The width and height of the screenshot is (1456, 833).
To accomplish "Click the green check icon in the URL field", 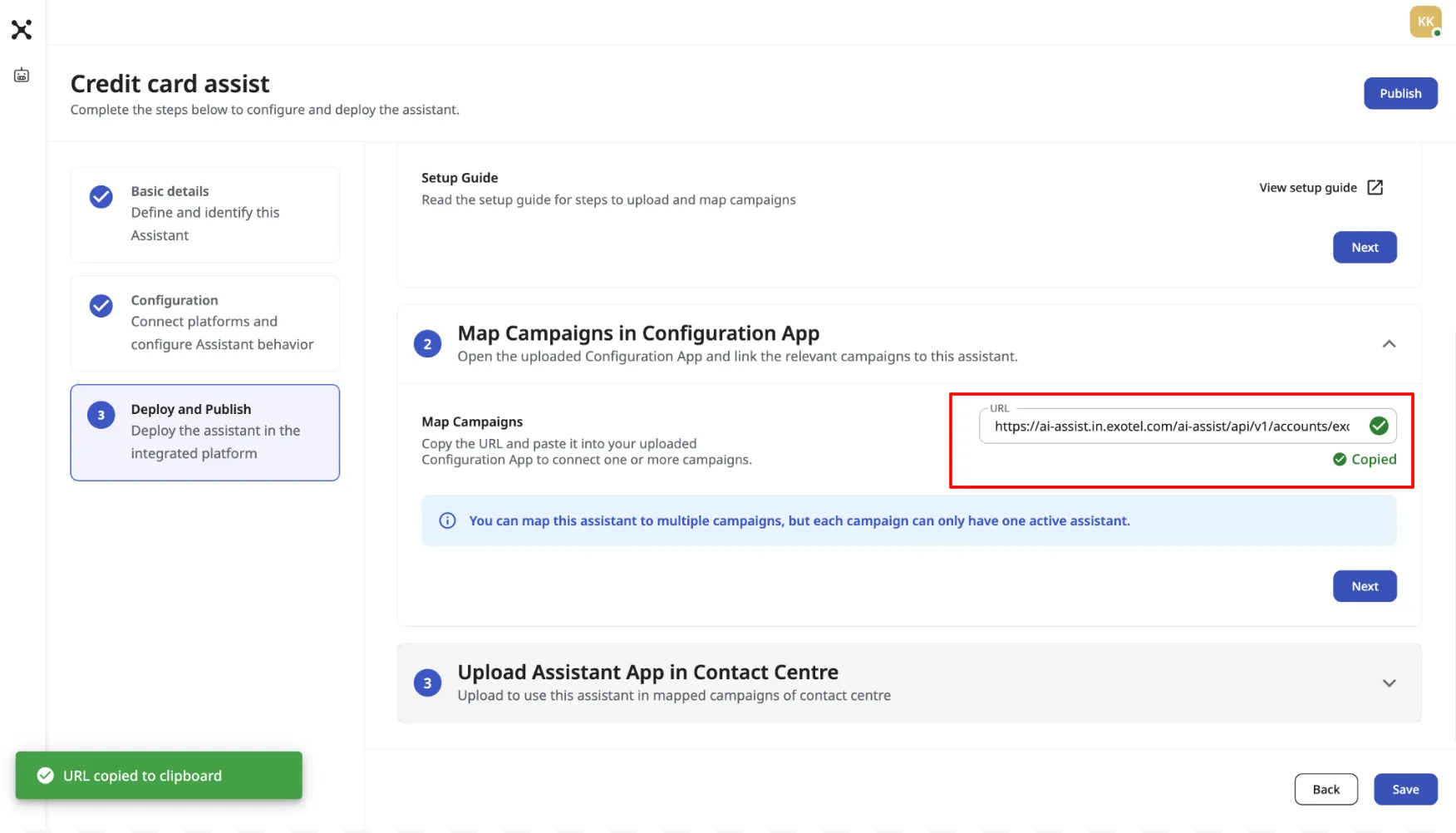I will 1379,426.
